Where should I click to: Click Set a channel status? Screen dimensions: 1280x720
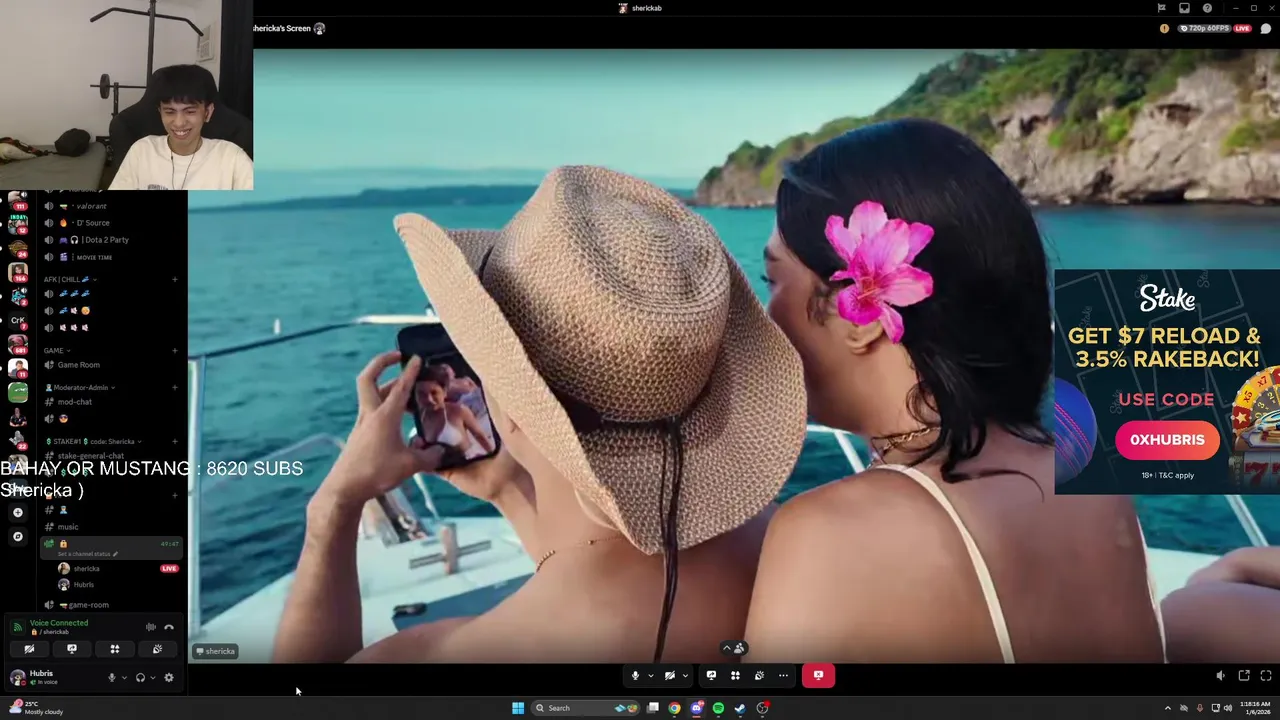pyautogui.click(x=88, y=554)
